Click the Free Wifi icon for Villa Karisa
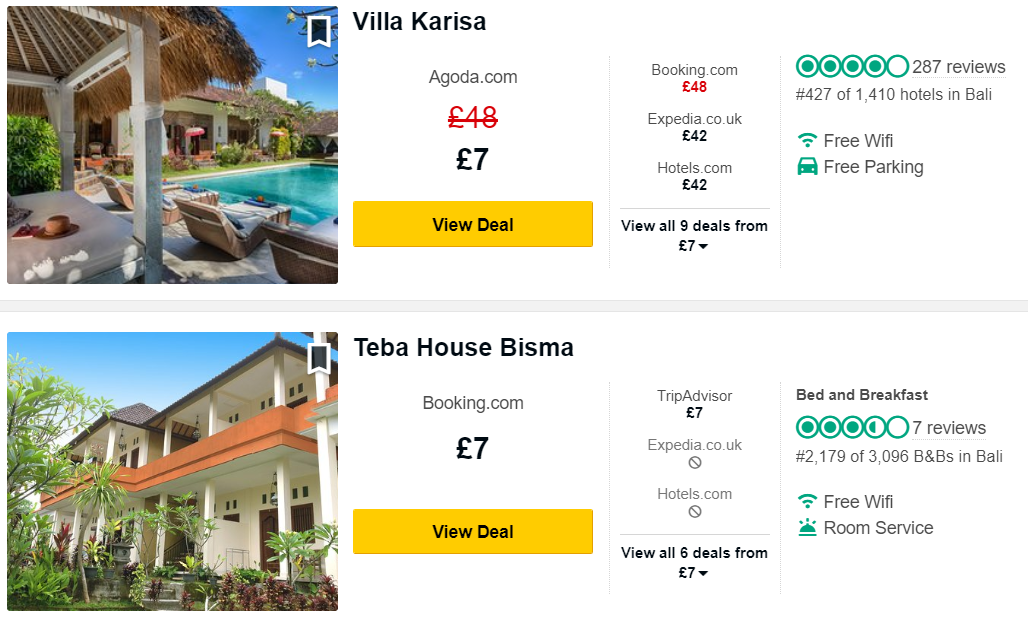The height and width of the screenshot is (620, 1028). (807, 140)
